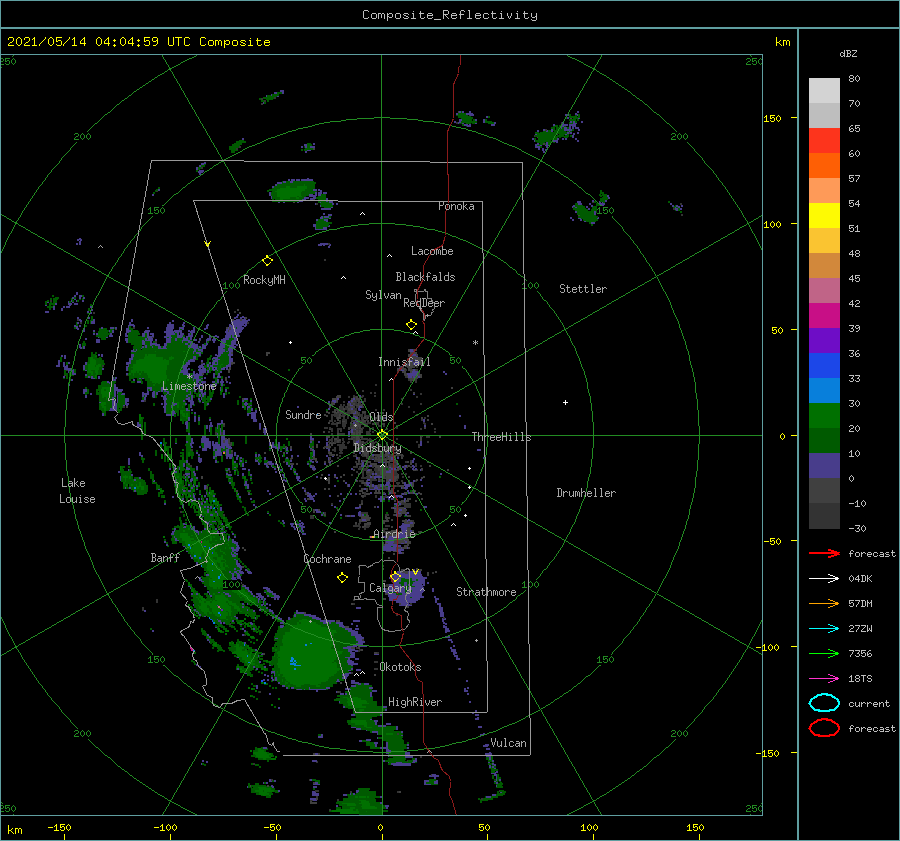Select the cyan 27ZW arrow legend icon

824,629
